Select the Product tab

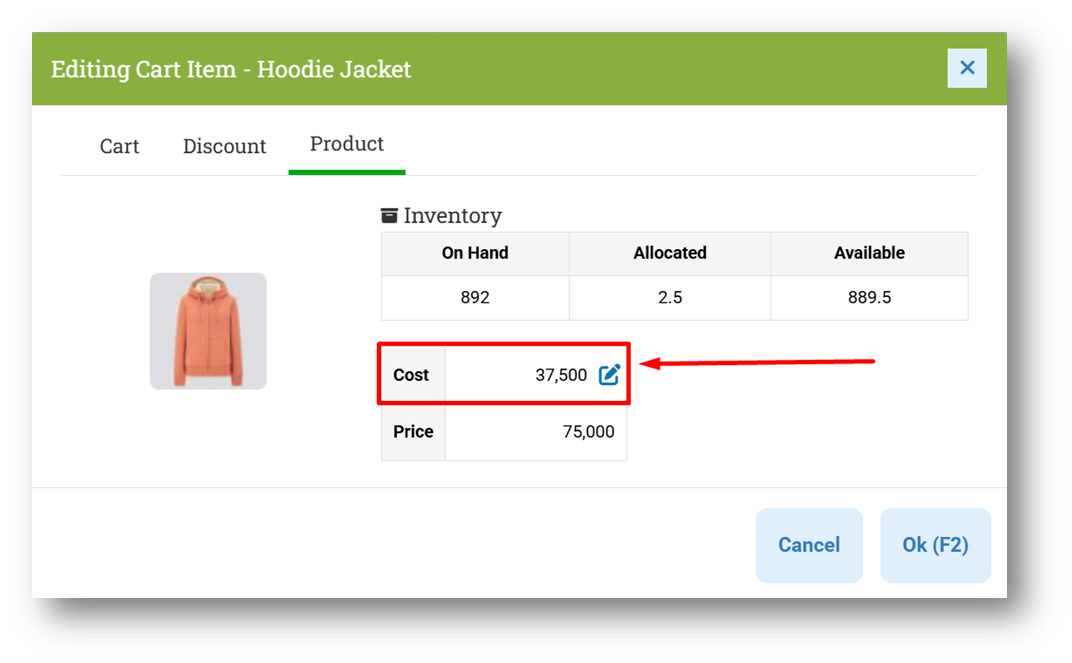[x=347, y=144]
